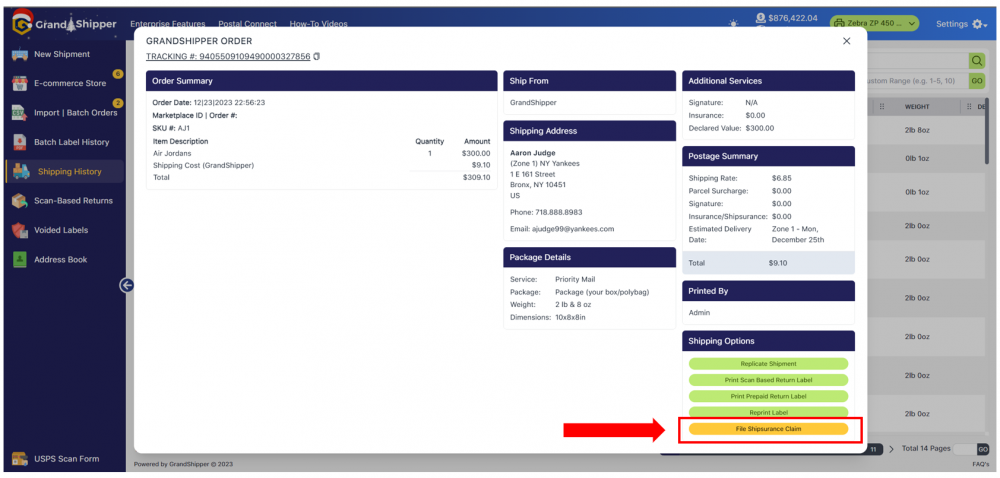Toggle light mode sun icon
1000x478 pixels.
click(x=734, y=24)
